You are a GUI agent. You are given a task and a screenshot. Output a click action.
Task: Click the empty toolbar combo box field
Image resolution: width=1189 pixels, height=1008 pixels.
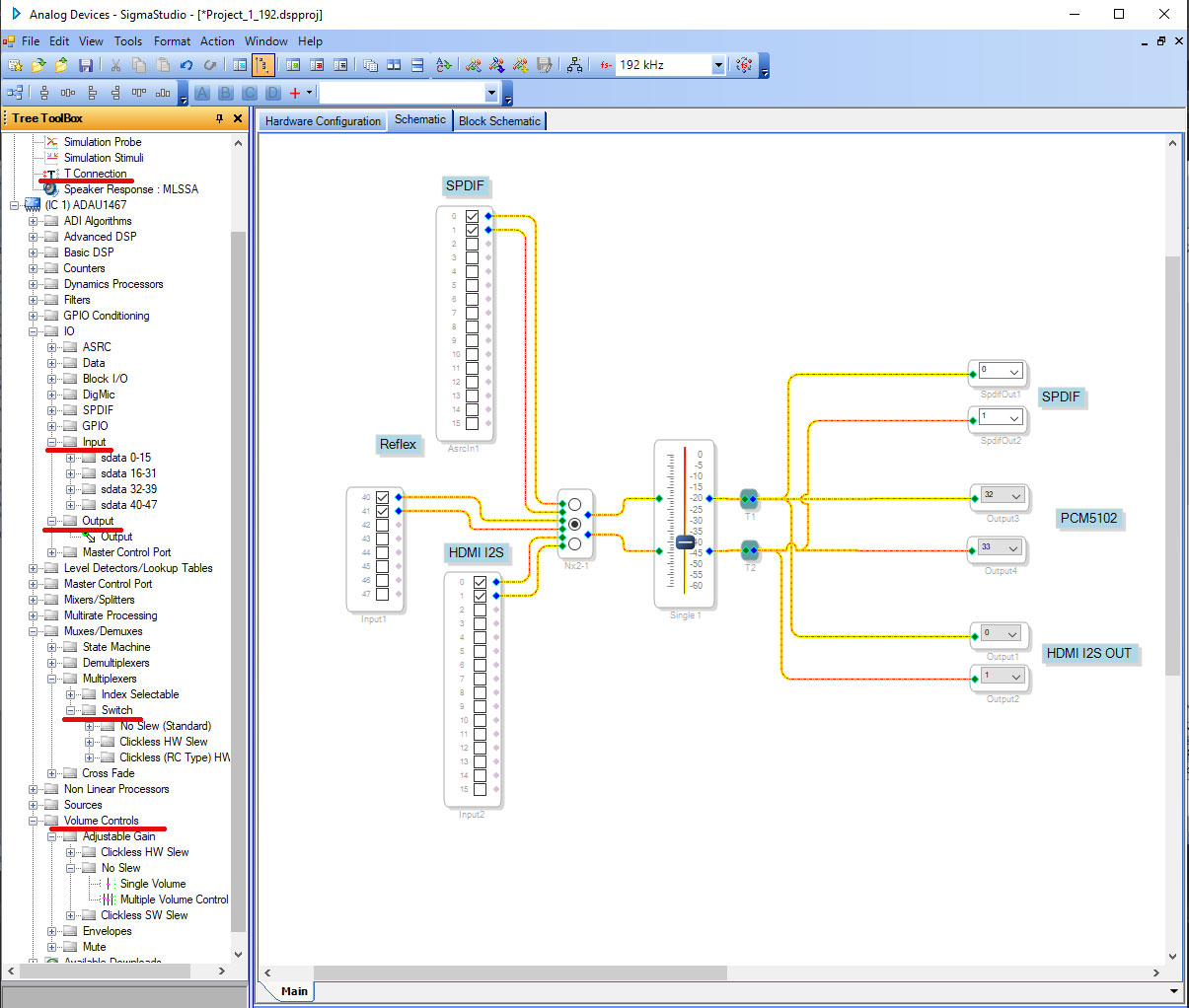point(403,93)
